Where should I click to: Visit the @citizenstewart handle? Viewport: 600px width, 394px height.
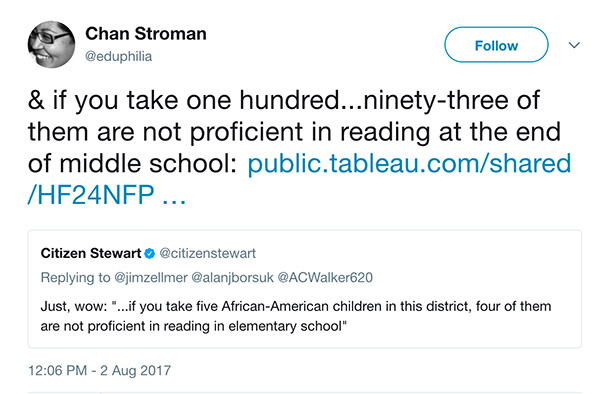coord(207,253)
